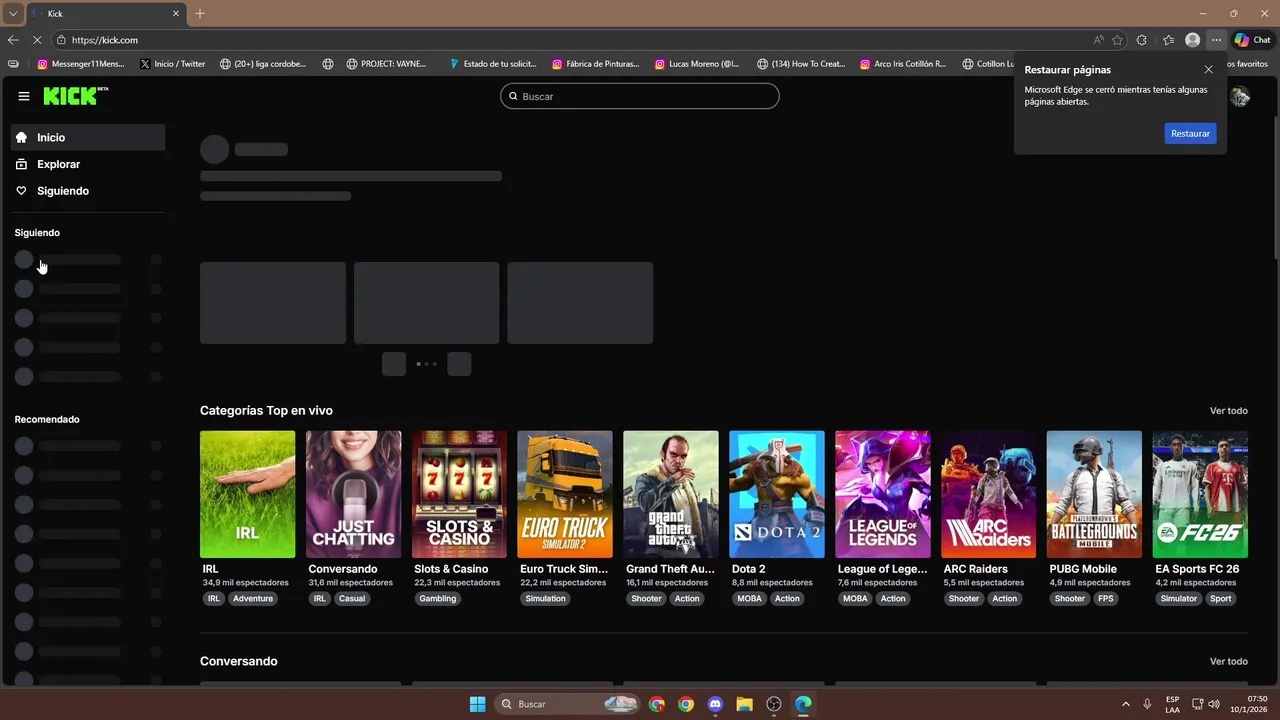
Task: Select the Kick browser tab
Action: (106, 13)
